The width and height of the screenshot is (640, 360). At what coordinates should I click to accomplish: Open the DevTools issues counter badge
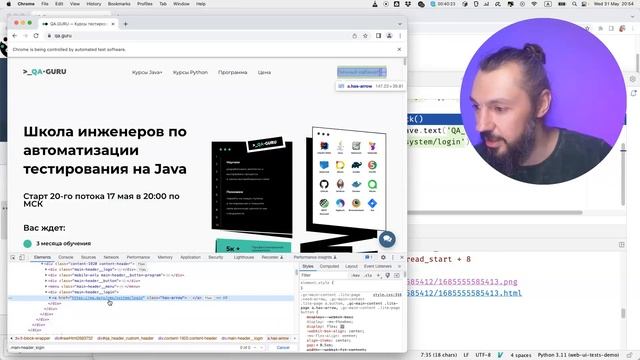coord(368,258)
